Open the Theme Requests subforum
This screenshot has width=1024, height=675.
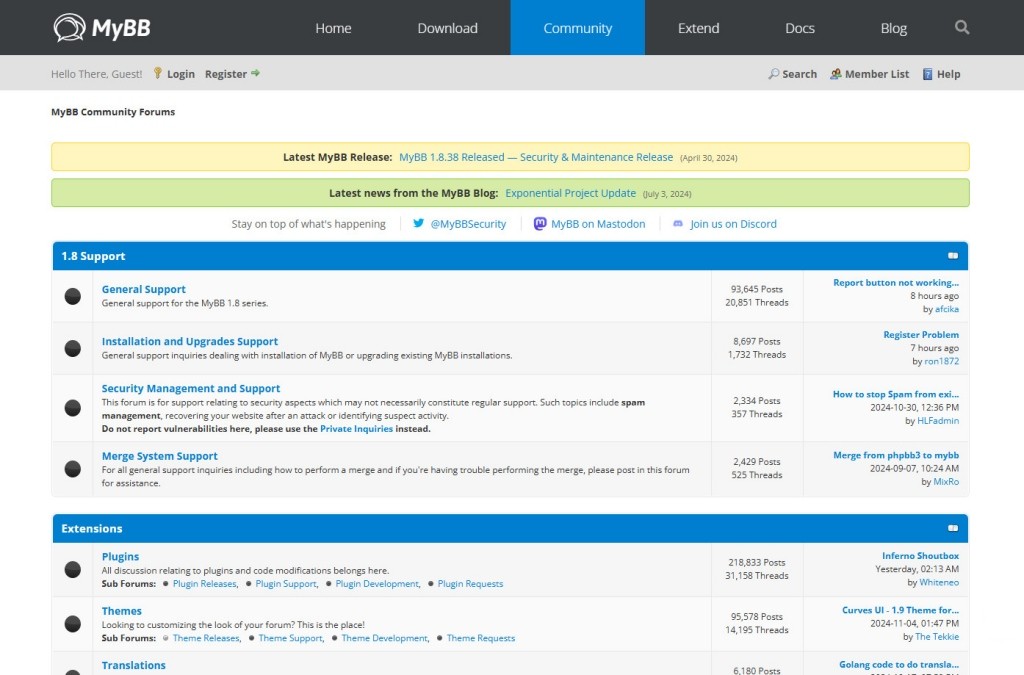pos(481,638)
